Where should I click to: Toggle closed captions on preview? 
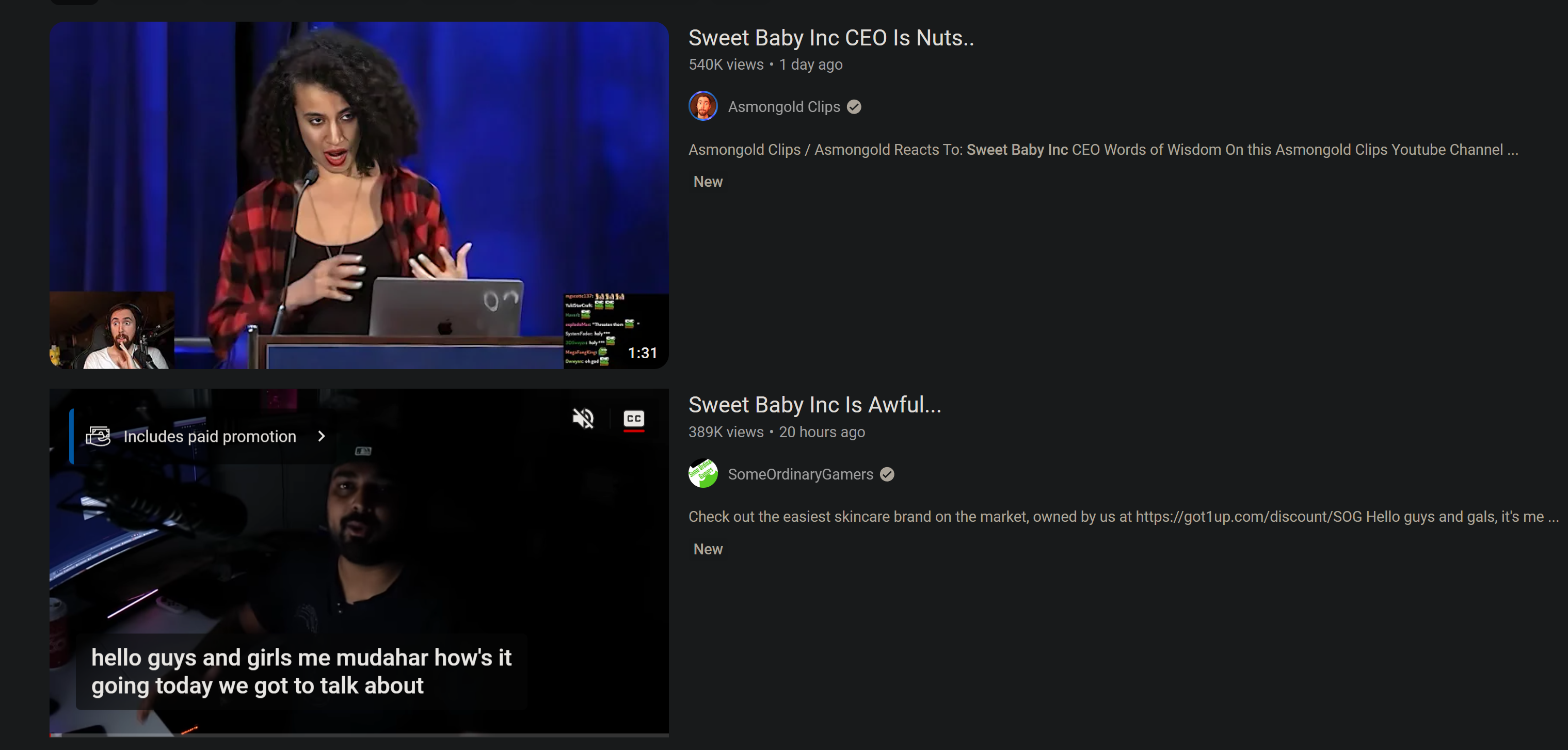click(x=634, y=418)
